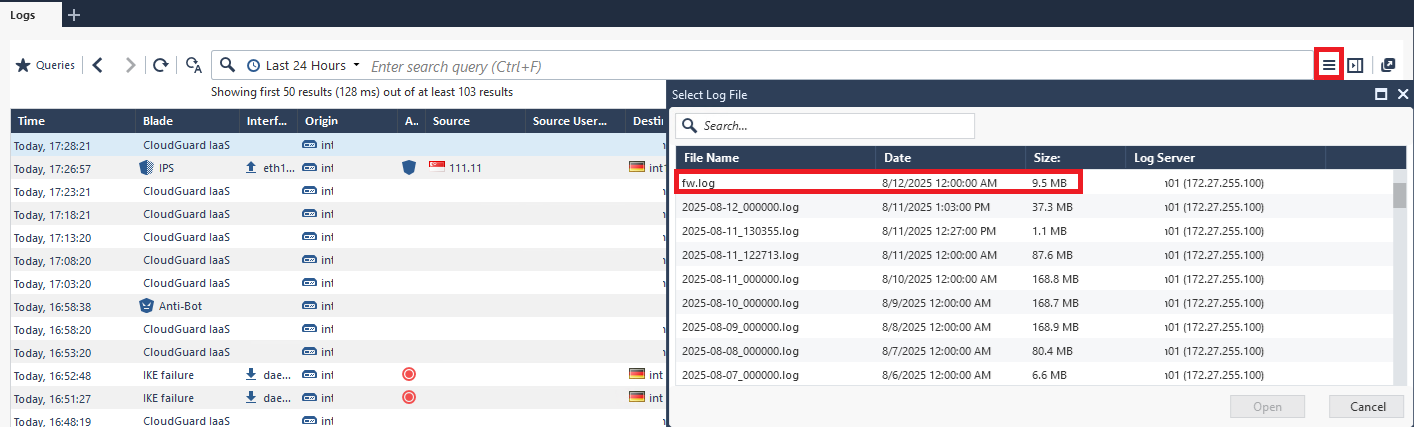Image resolution: width=1414 pixels, height=427 pixels.
Task: Click the eth1 upload arrow icon
Action: 251,168
